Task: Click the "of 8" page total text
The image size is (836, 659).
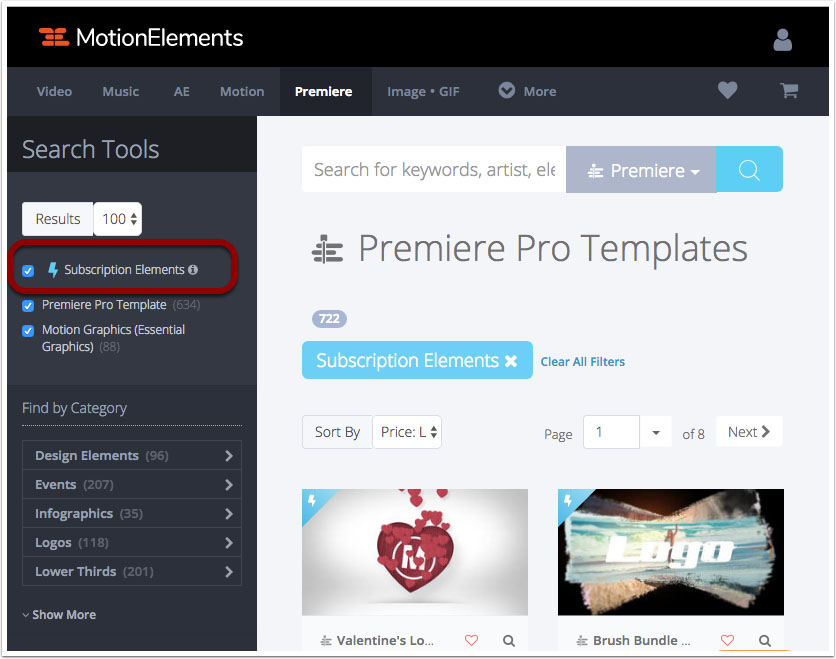Action: 693,434
